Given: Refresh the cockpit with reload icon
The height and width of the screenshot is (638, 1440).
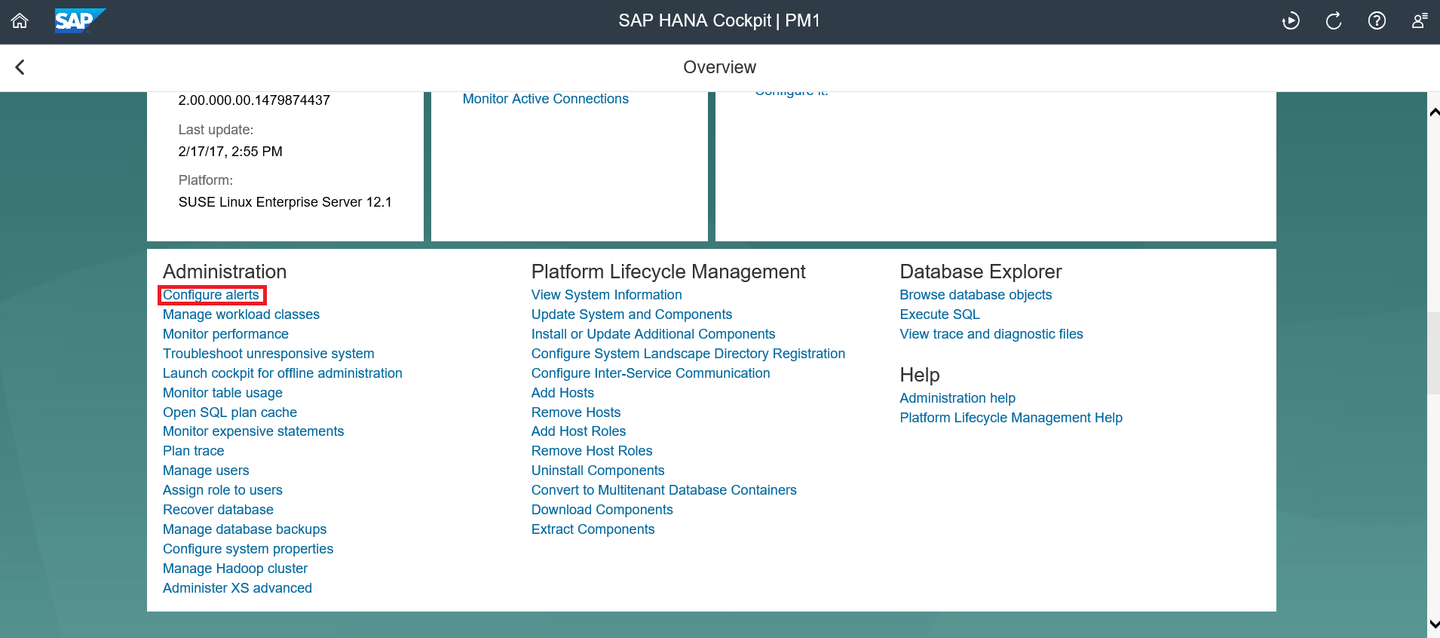Looking at the screenshot, I should 1334,21.
